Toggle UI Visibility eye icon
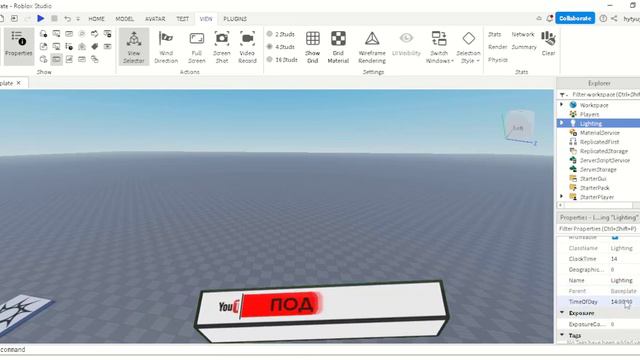The width and height of the screenshot is (640, 360). (x=406, y=44)
